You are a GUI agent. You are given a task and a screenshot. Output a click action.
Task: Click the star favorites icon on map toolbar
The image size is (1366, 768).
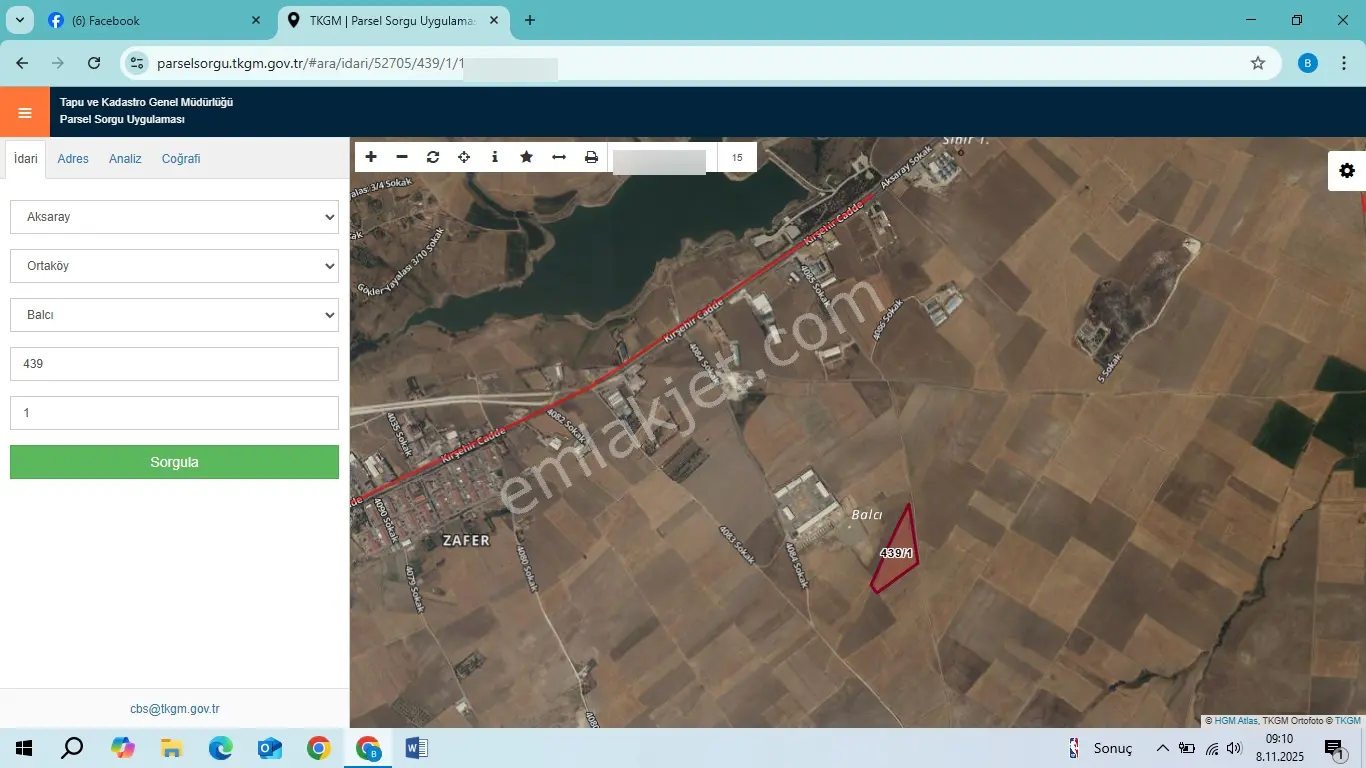pos(527,157)
